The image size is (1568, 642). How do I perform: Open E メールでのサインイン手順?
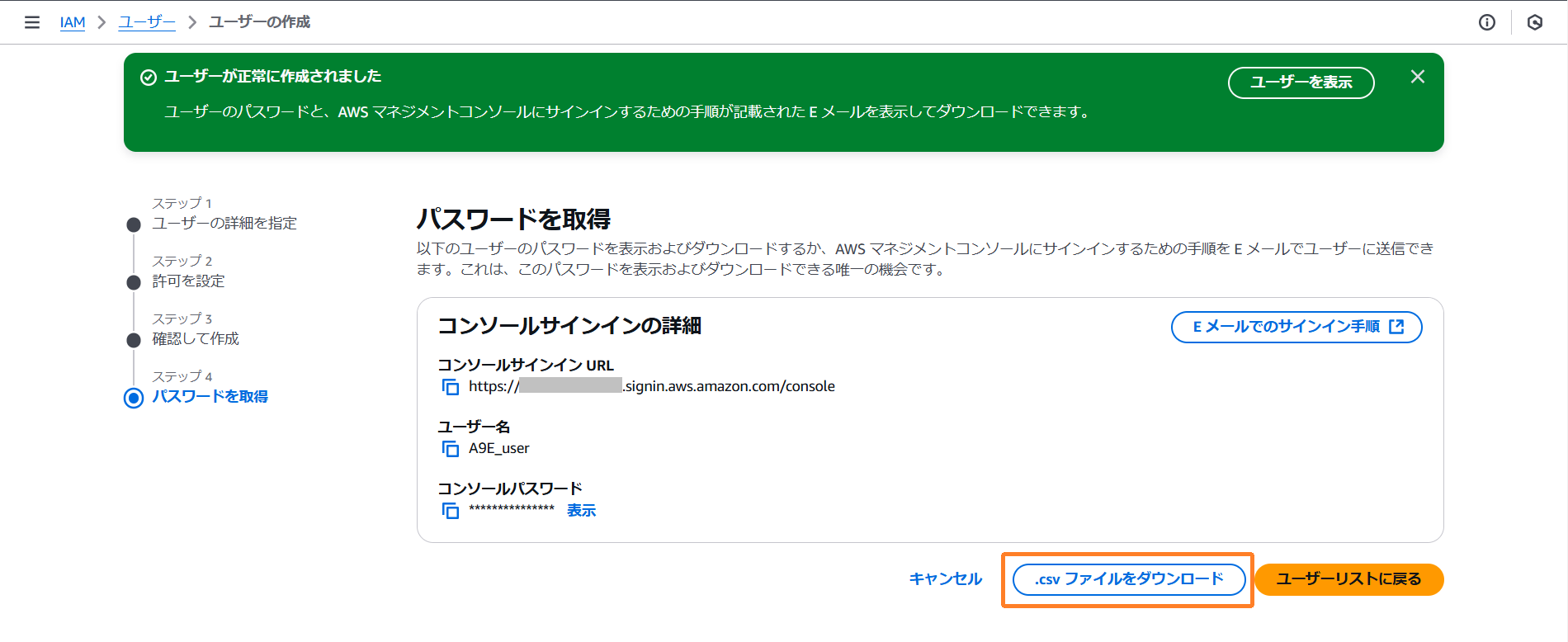click(x=1296, y=327)
